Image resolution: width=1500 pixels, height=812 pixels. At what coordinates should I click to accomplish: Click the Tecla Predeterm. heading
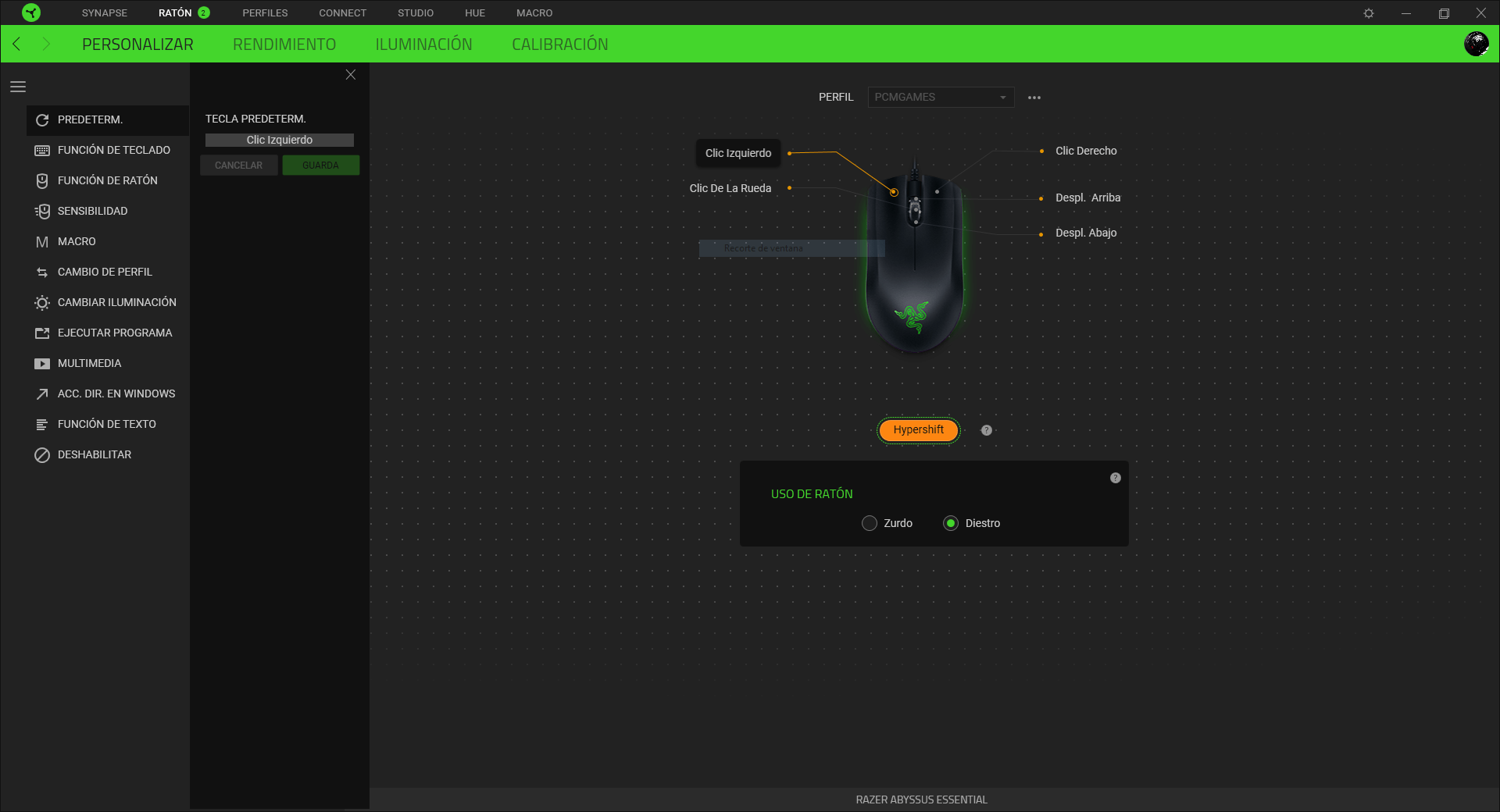pos(255,119)
